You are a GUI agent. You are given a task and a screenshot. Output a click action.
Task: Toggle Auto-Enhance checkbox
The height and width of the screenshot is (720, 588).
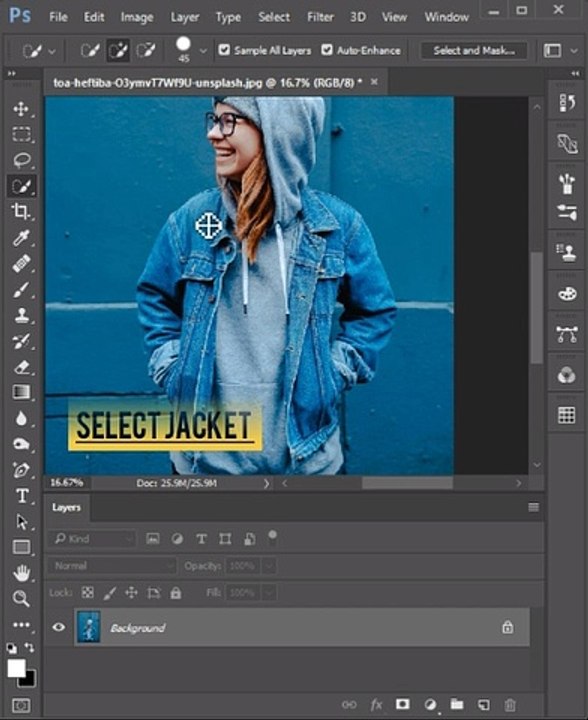327,50
